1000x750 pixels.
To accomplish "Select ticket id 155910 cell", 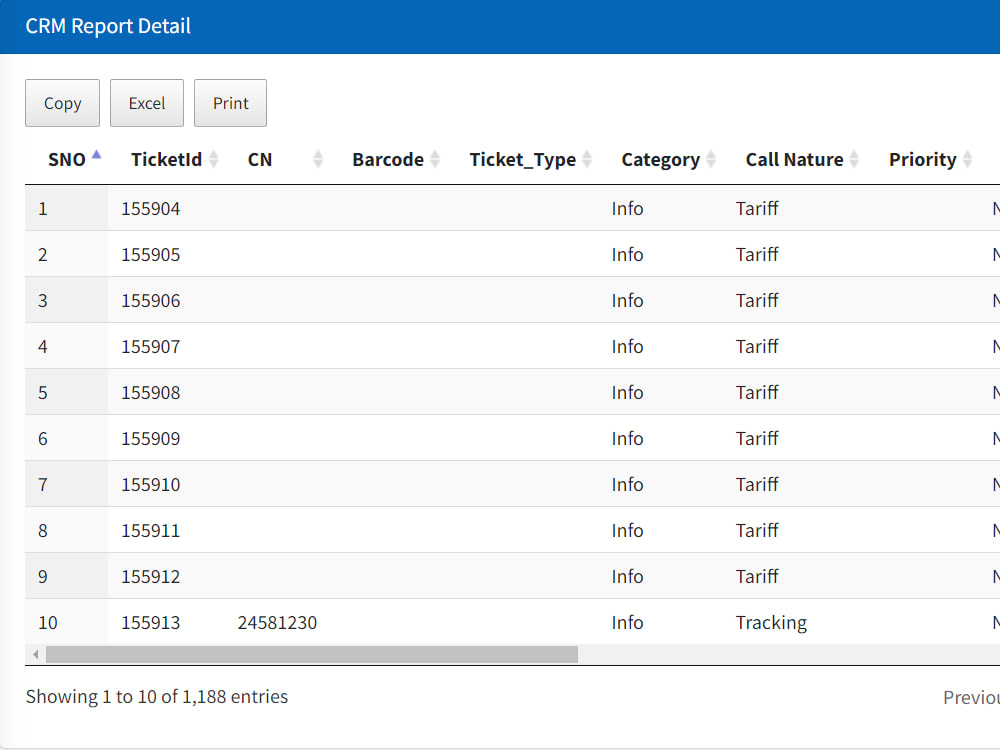I will [151, 484].
